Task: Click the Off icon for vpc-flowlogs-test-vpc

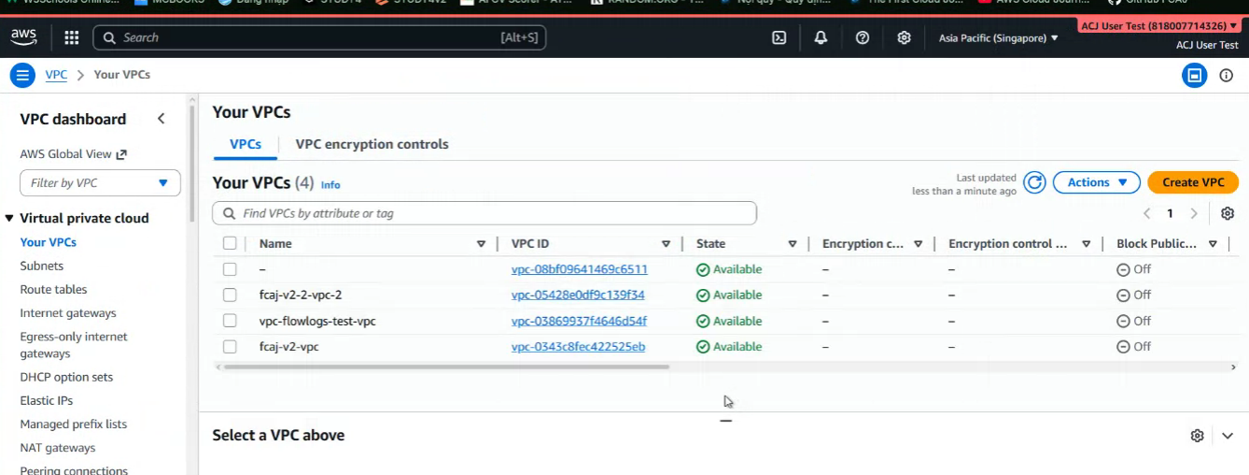Action: click(1123, 321)
